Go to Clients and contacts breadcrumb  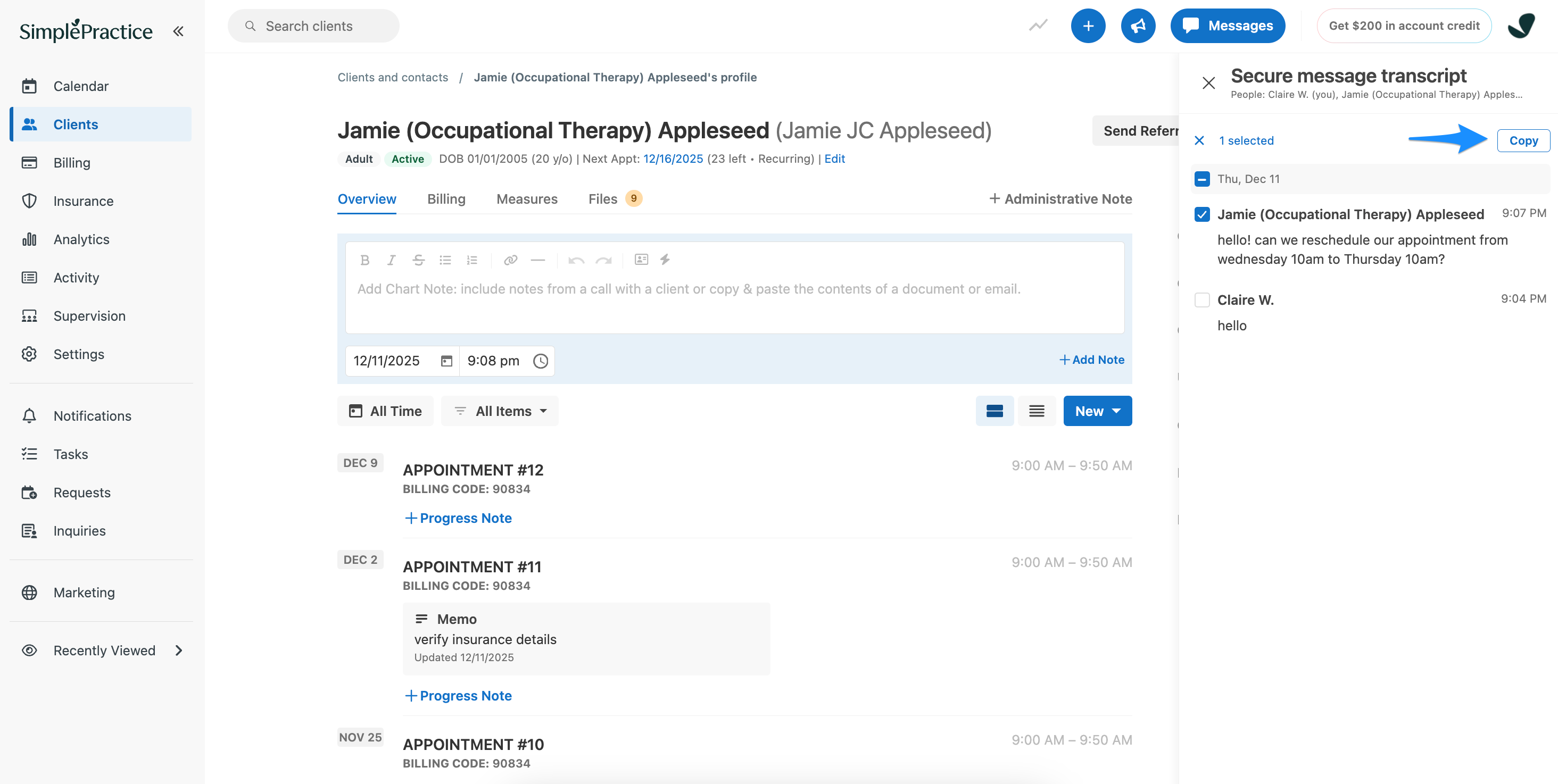393,77
